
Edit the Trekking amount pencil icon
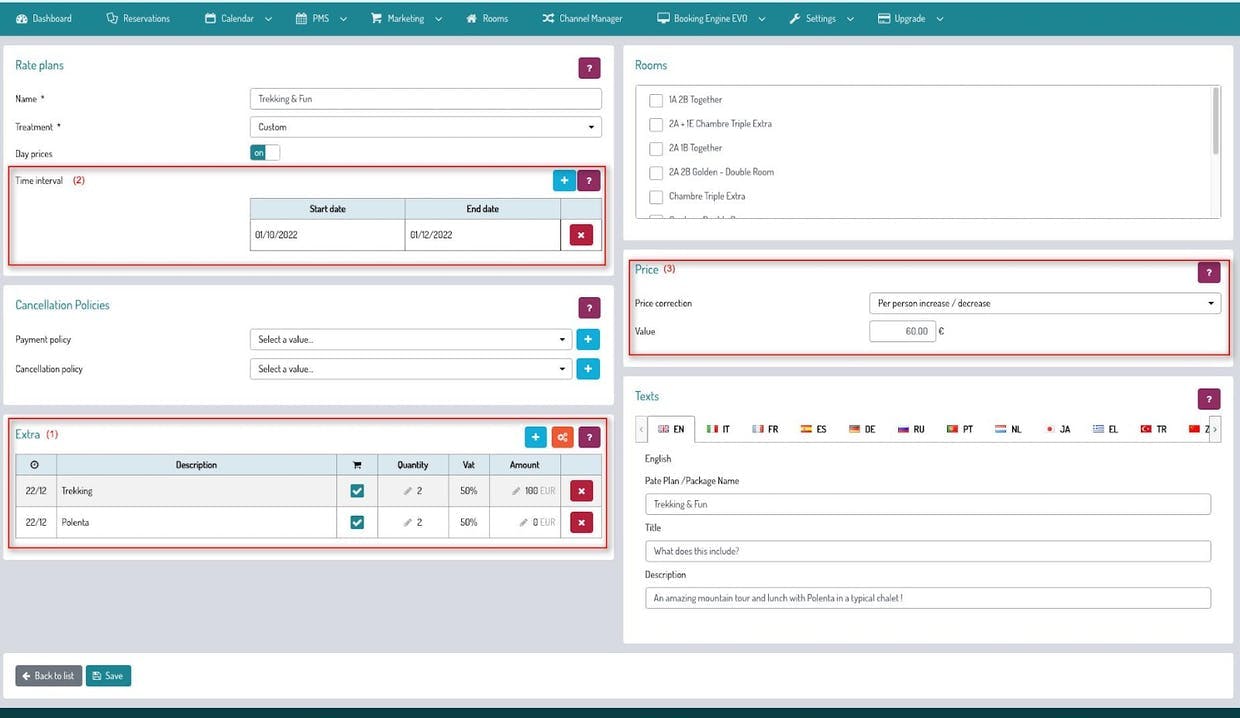(516, 491)
